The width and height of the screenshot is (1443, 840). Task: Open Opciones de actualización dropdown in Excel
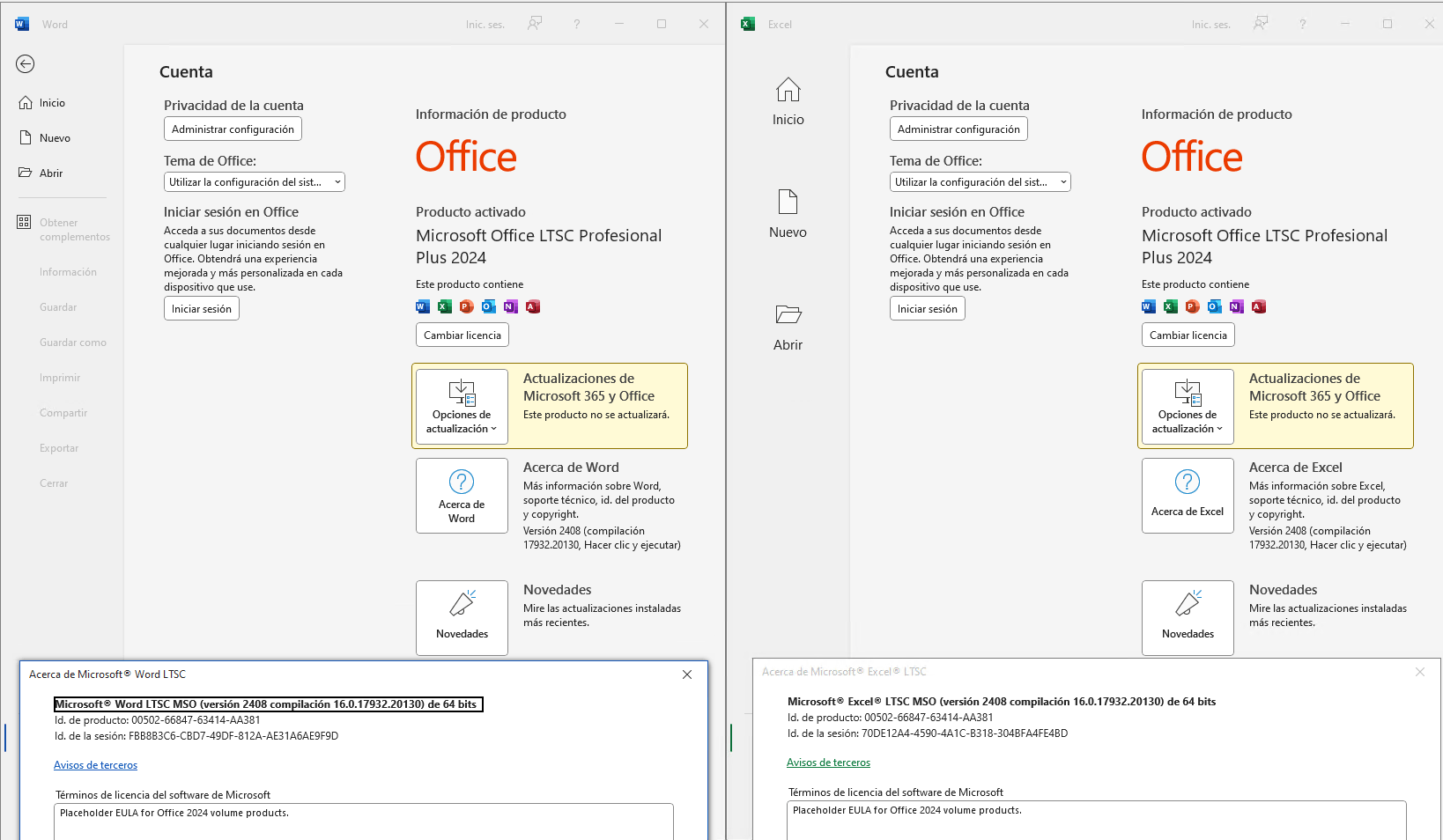(1188, 406)
